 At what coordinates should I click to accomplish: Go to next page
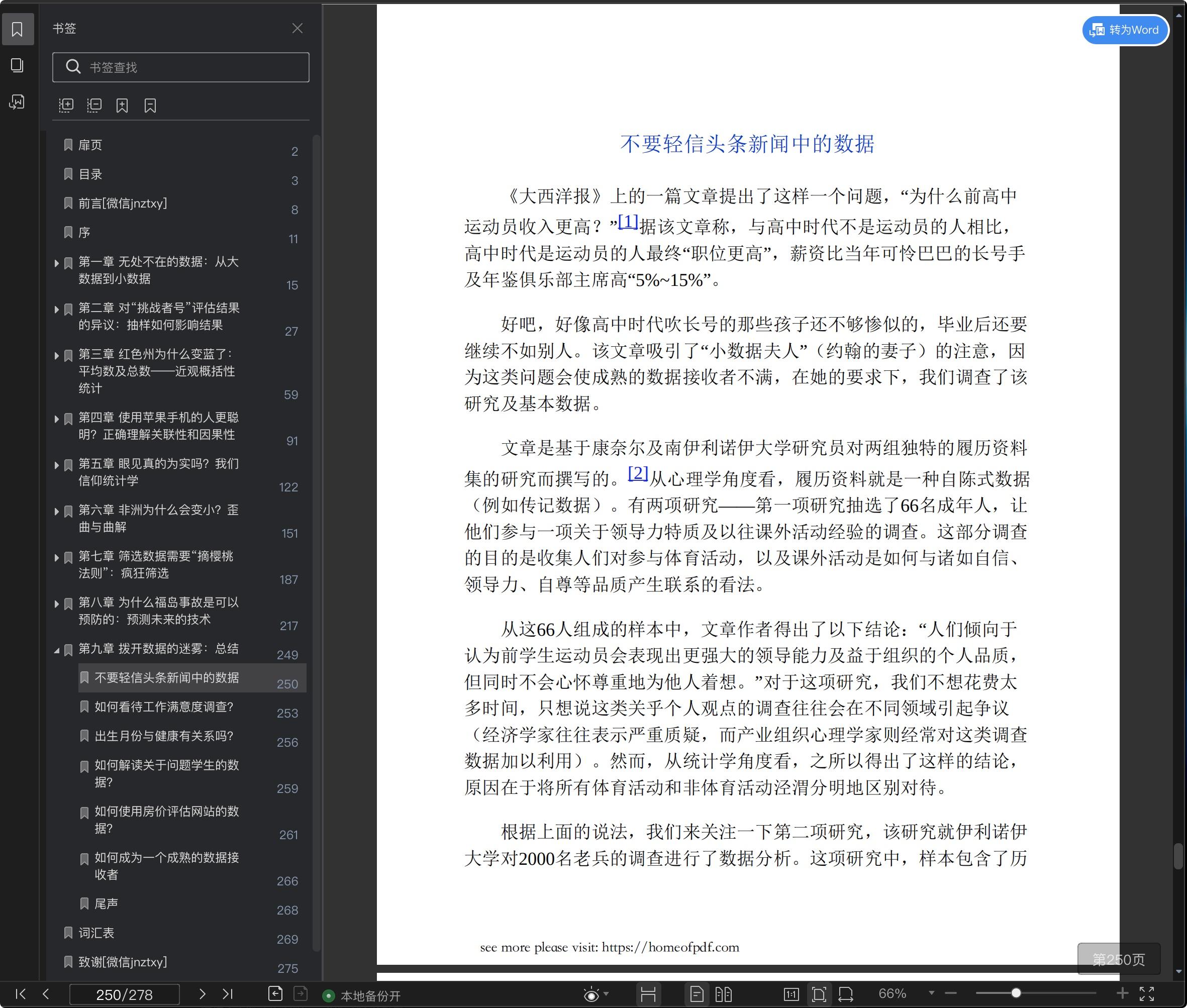[202, 994]
